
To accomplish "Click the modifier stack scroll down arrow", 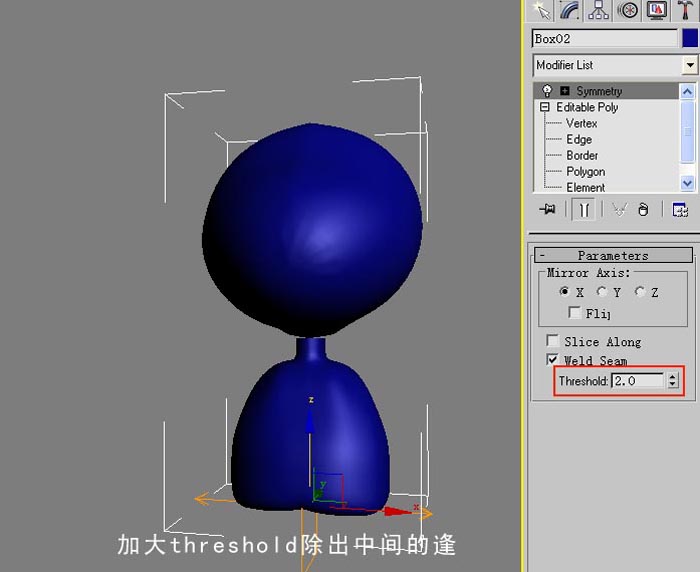I will click(688, 183).
